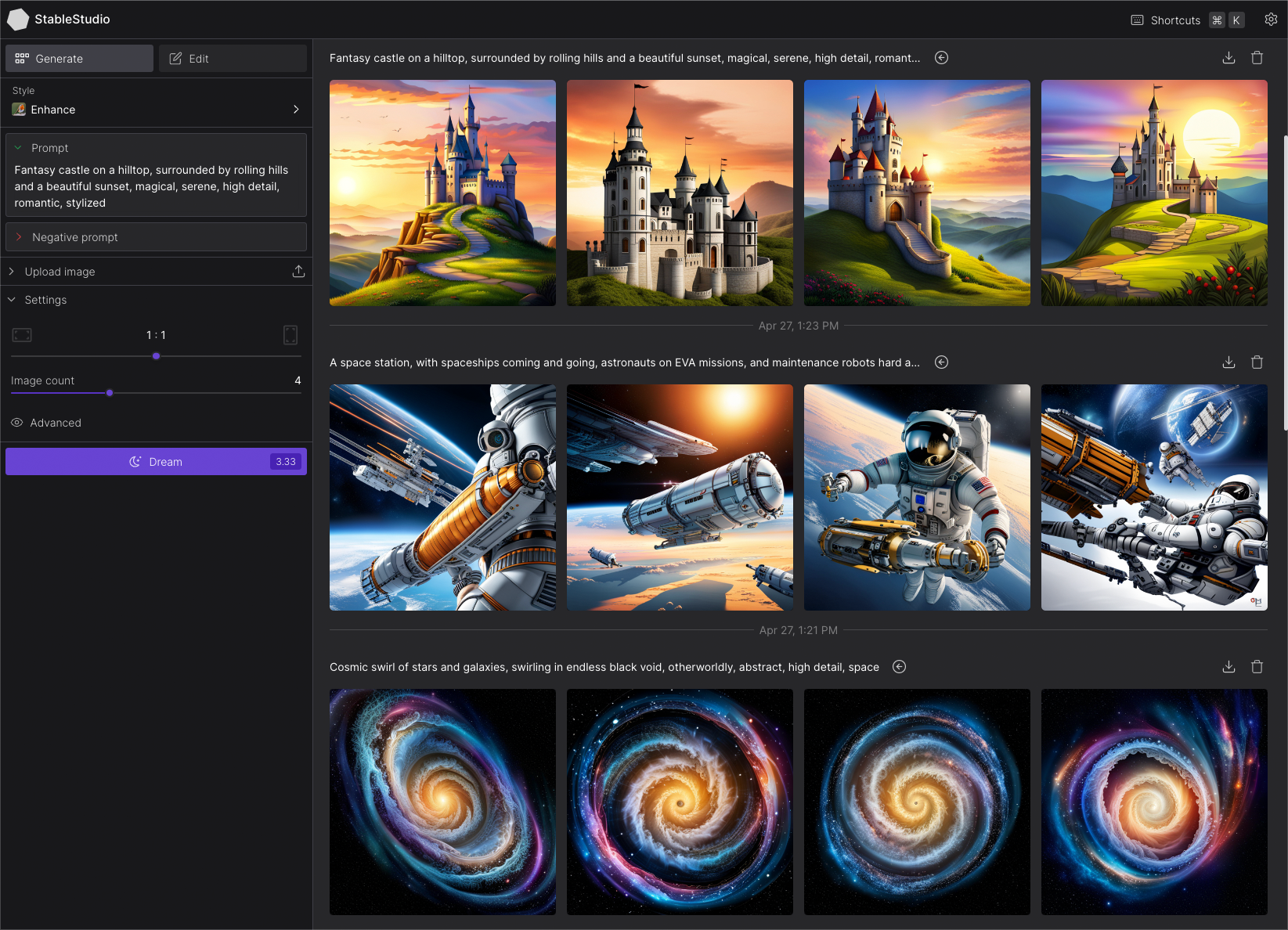
Task: Toggle the Advanced settings eye icon
Action: click(x=16, y=423)
